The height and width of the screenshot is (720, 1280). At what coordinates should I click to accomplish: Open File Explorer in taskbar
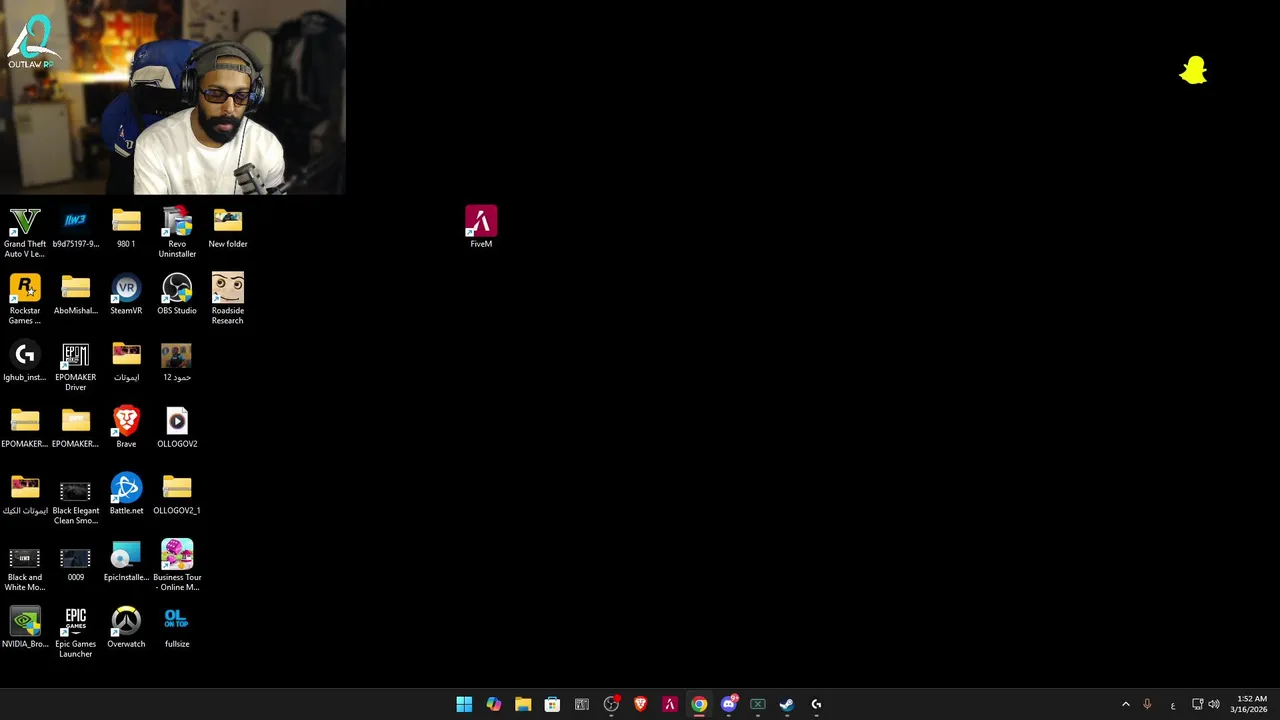523,704
